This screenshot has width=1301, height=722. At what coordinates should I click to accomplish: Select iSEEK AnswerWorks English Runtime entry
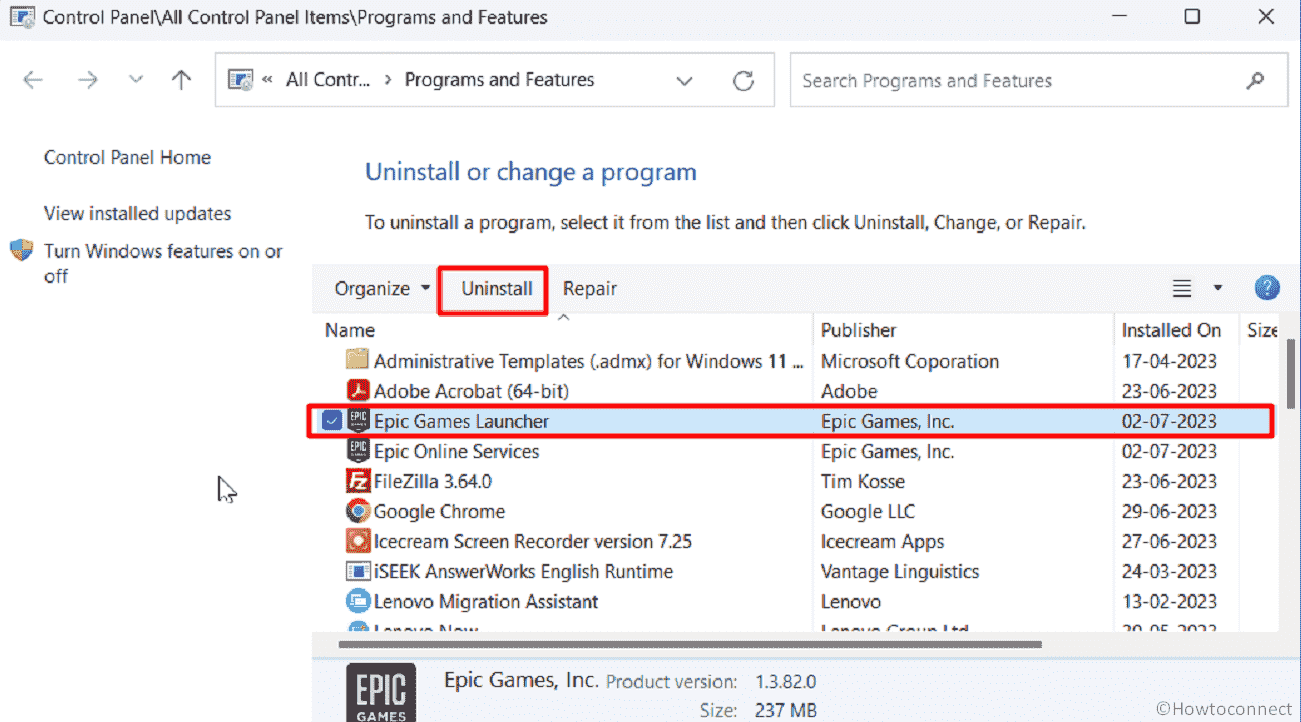(523, 571)
